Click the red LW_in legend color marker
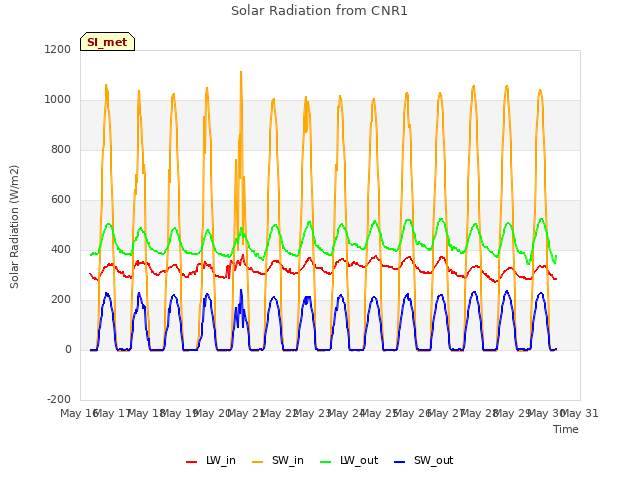The image size is (640, 480). coord(191,462)
